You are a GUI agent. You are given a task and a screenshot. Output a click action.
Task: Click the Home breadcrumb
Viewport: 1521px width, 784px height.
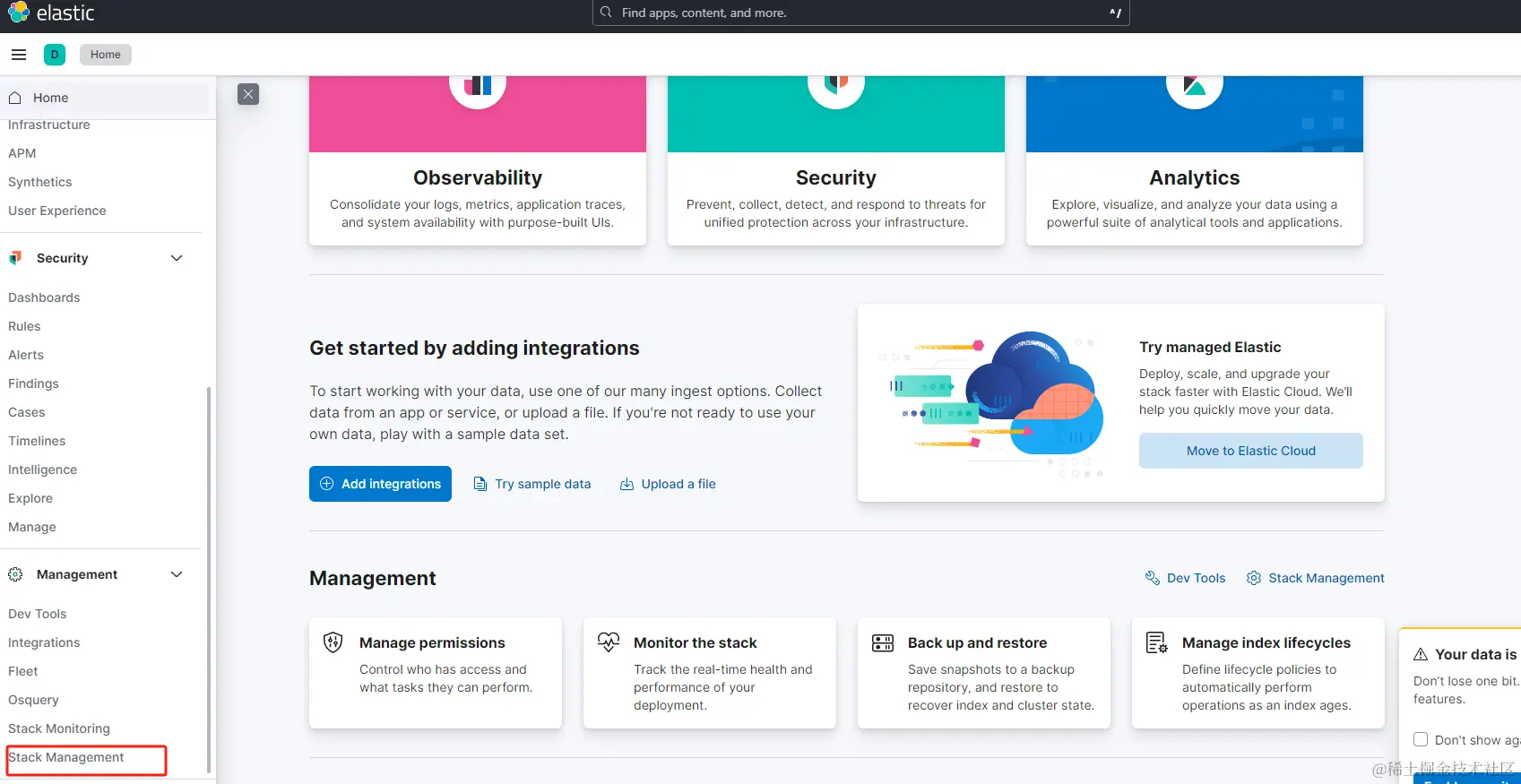pos(106,55)
